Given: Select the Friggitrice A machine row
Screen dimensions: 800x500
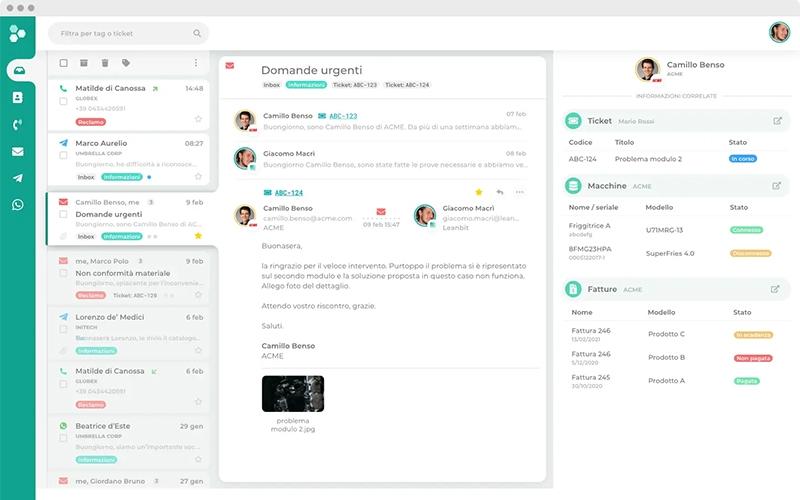Looking at the screenshot, I should (676, 230).
